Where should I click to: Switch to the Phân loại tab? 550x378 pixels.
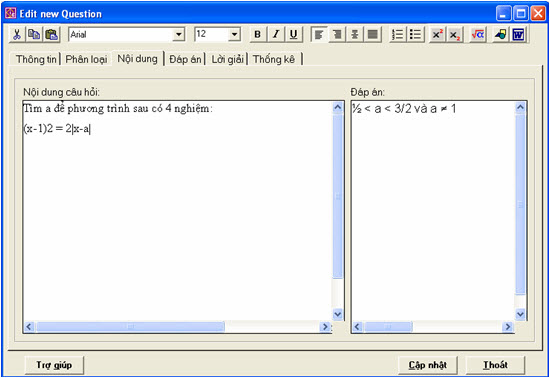pyautogui.click(x=86, y=59)
